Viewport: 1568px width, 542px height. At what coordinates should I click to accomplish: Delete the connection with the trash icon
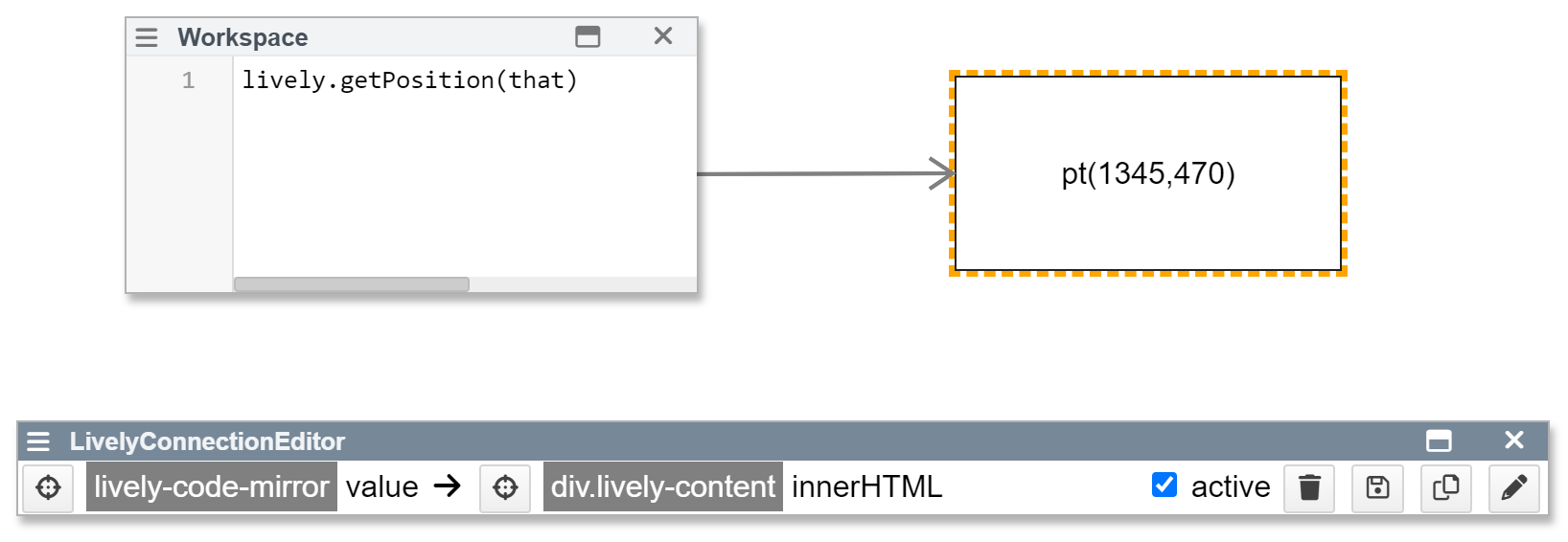[1309, 487]
